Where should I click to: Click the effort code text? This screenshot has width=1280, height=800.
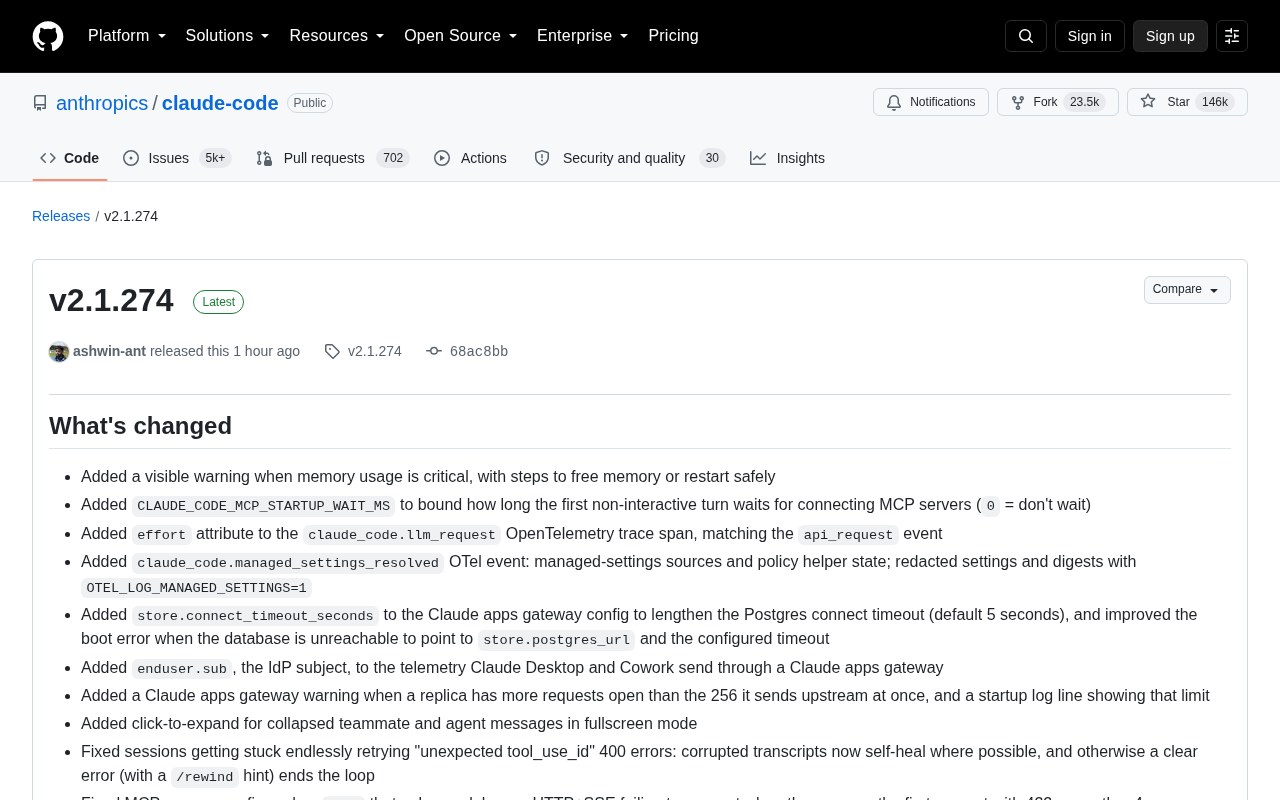coord(161,535)
